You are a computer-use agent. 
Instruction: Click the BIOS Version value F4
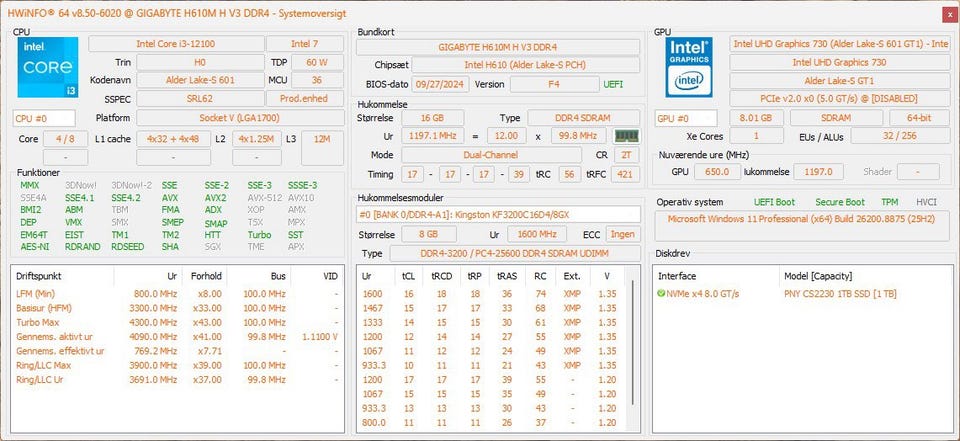point(554,84)
